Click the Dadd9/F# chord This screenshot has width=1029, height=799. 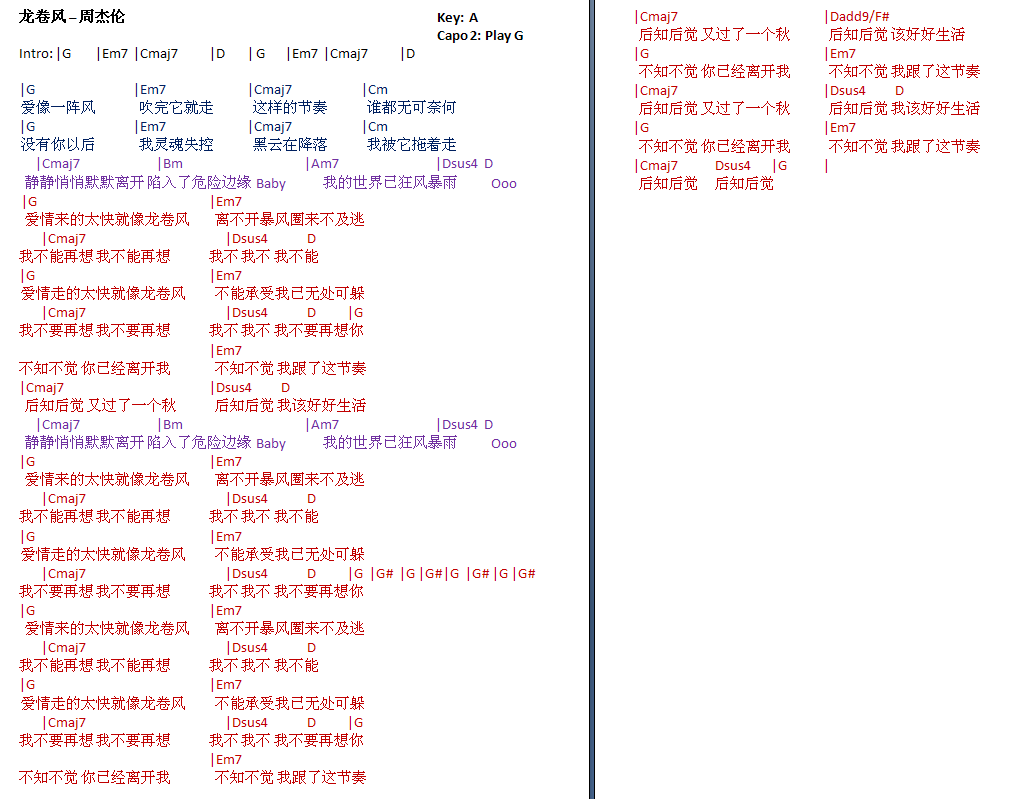click(859, 16)
